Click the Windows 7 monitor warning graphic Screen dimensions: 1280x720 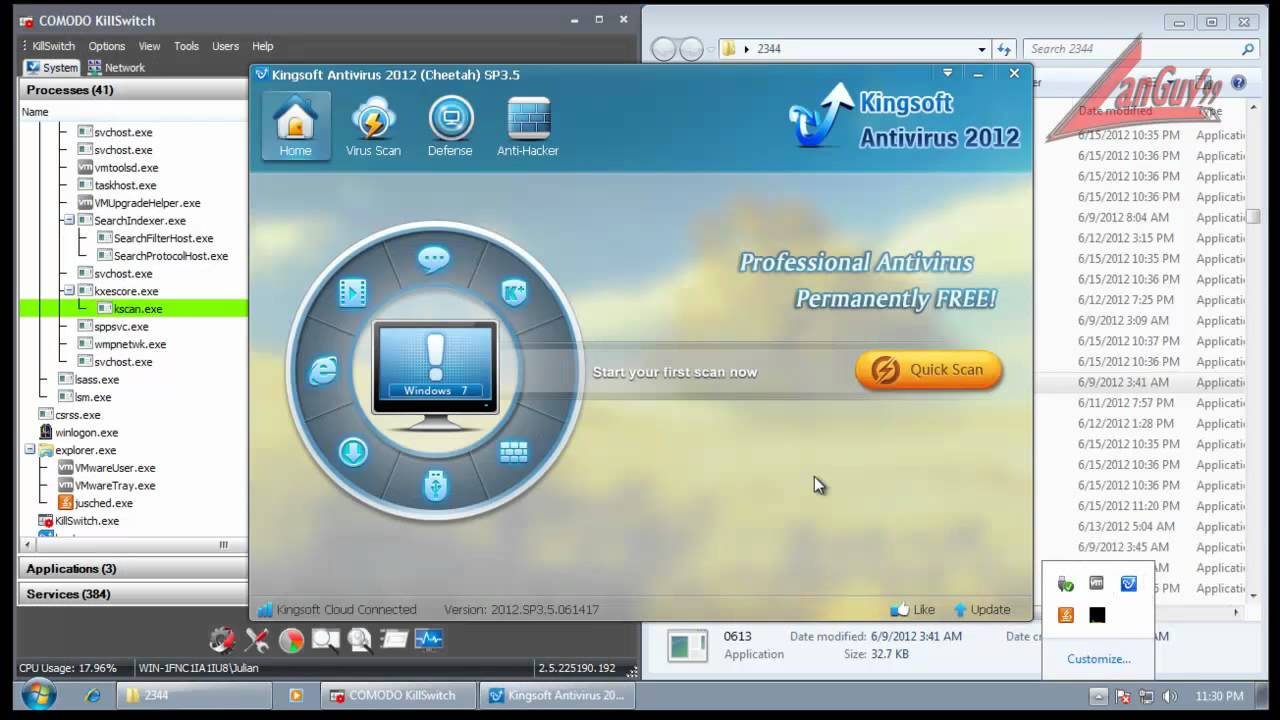[x=435, y=375]
